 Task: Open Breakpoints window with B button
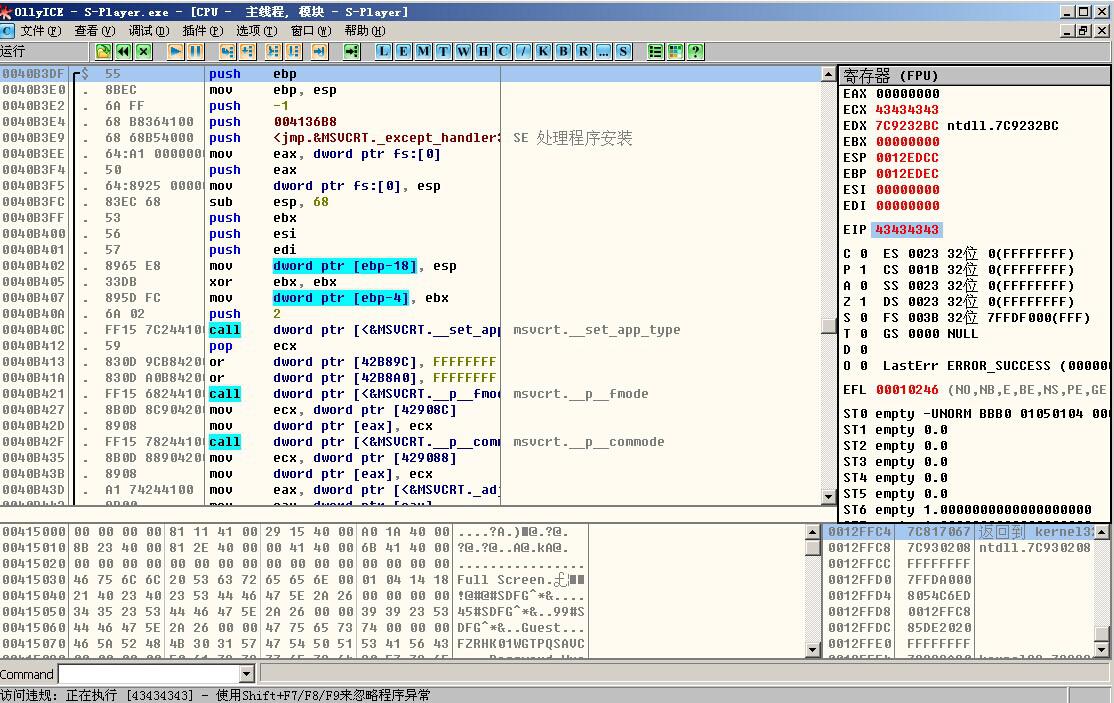tap(563, 51)
